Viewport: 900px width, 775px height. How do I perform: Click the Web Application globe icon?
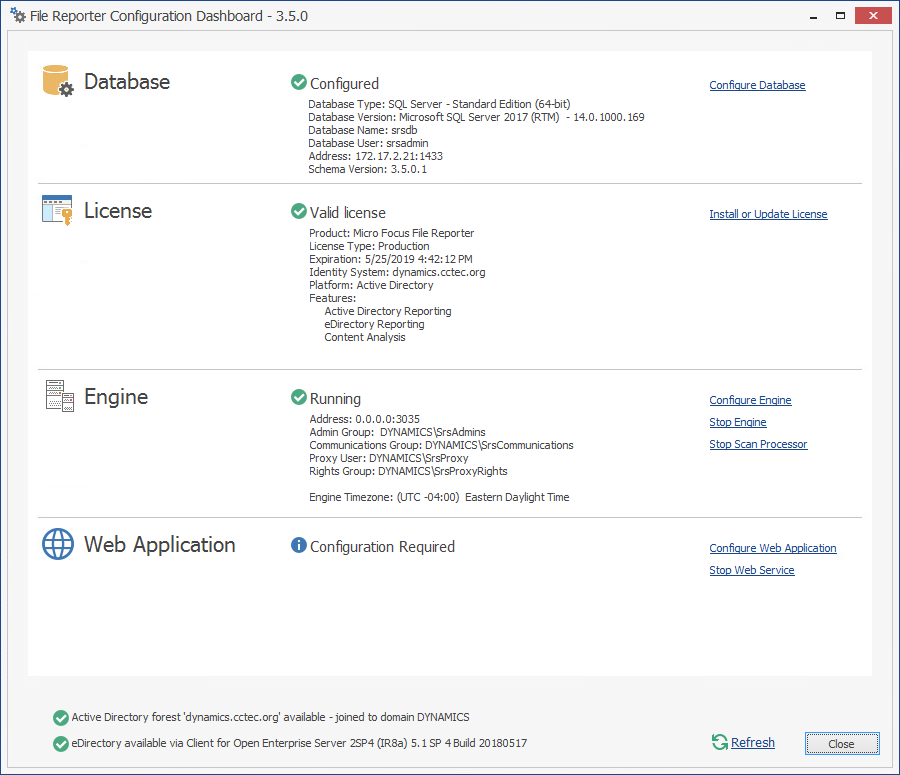coord(58,544)
